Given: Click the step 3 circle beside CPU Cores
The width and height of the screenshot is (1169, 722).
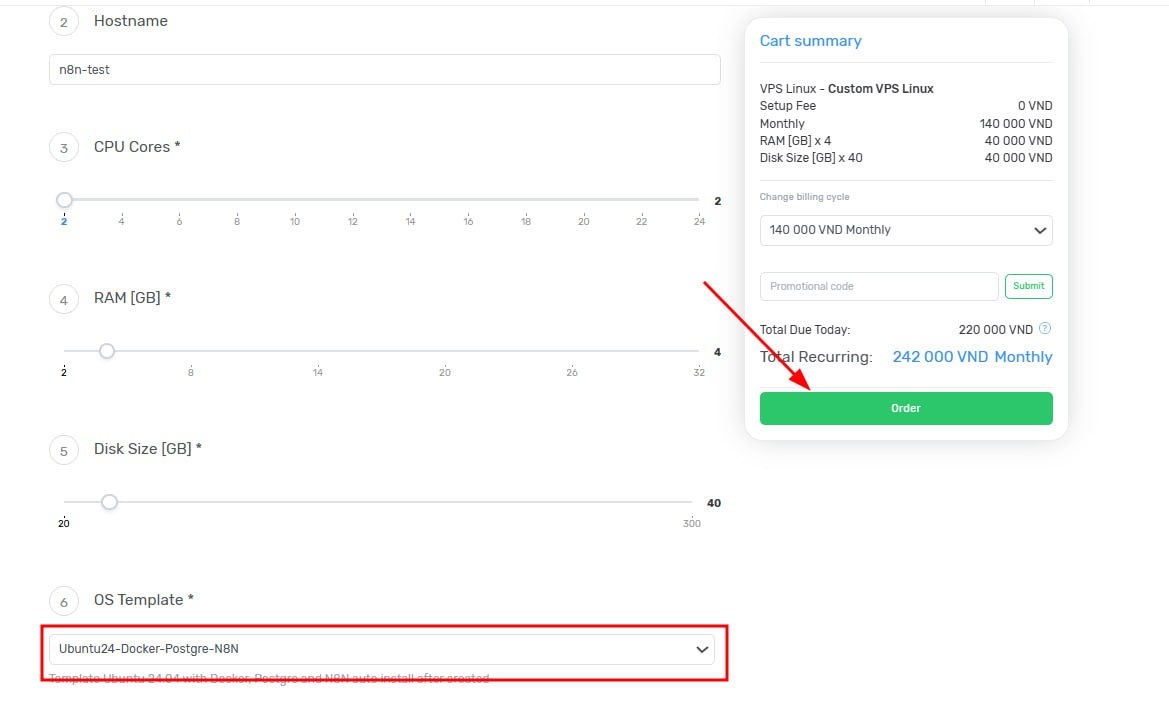Looking at the screenshot, I should tap(64, 148).
